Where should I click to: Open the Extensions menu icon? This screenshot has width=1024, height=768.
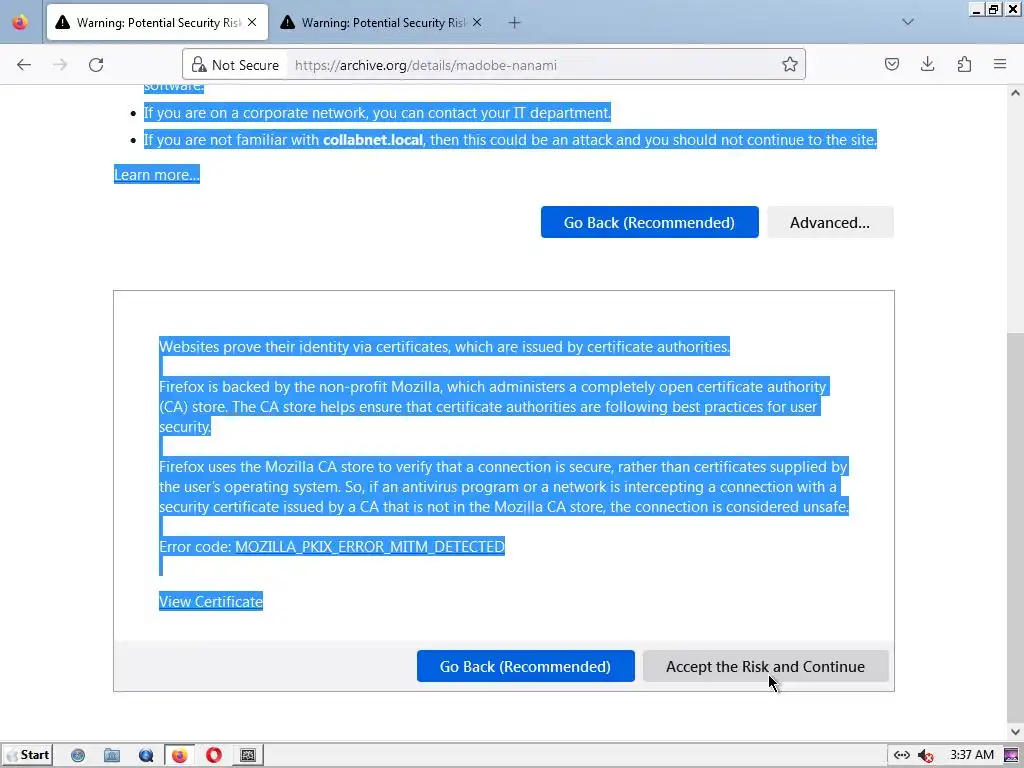964,64
